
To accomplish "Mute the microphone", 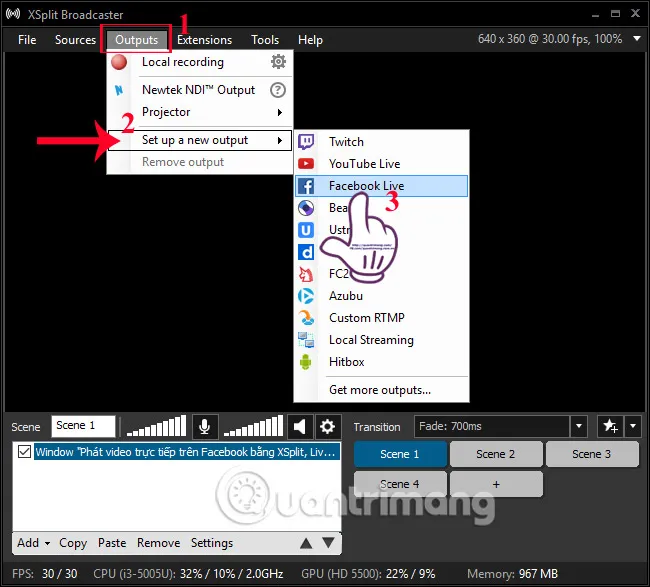I will point(204,426).
